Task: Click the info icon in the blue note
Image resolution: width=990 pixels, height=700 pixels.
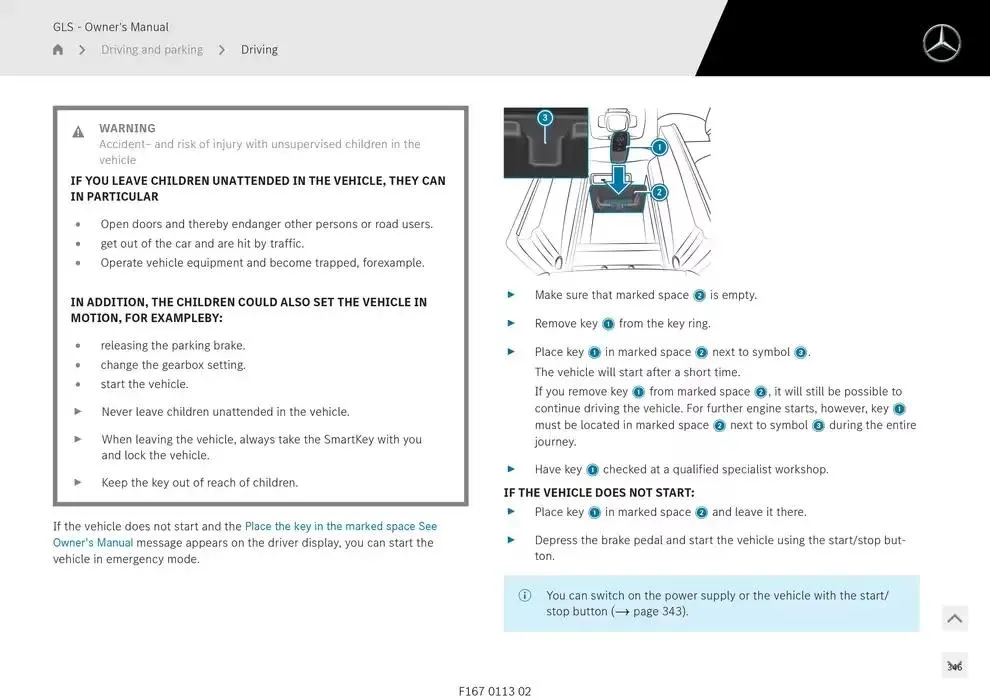Action: (x=525, y=596)
